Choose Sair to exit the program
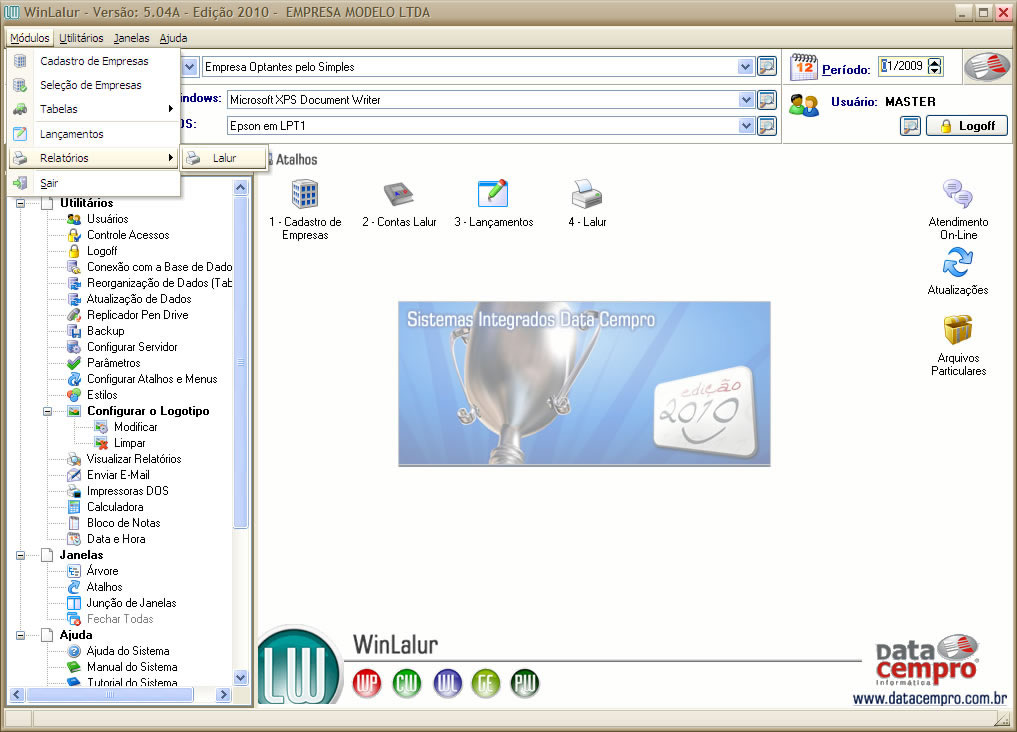Image resolution: width=1017 pixels, height=732 pixels. 94,183
